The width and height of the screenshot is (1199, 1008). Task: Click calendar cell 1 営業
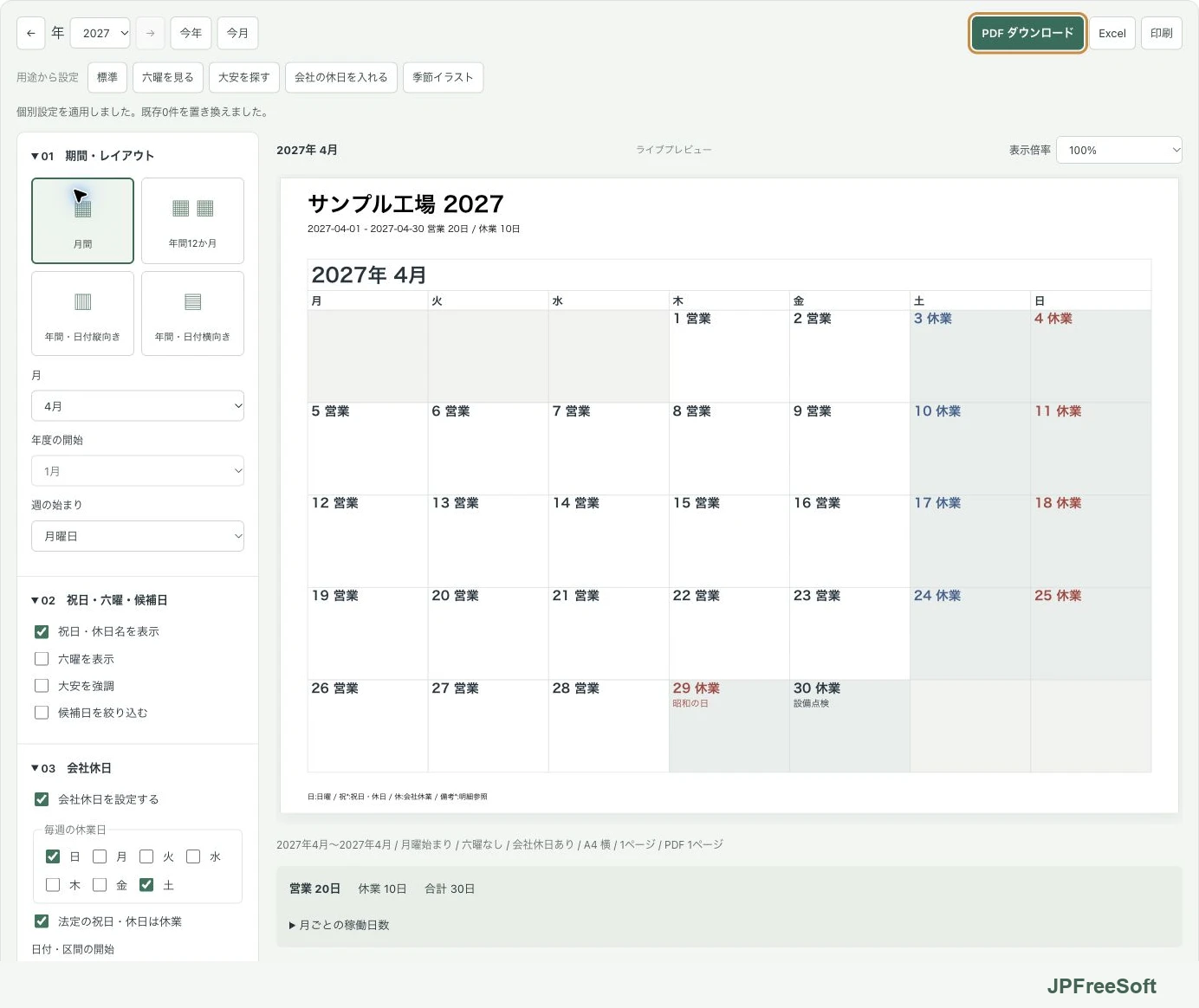tap(729, 356)
